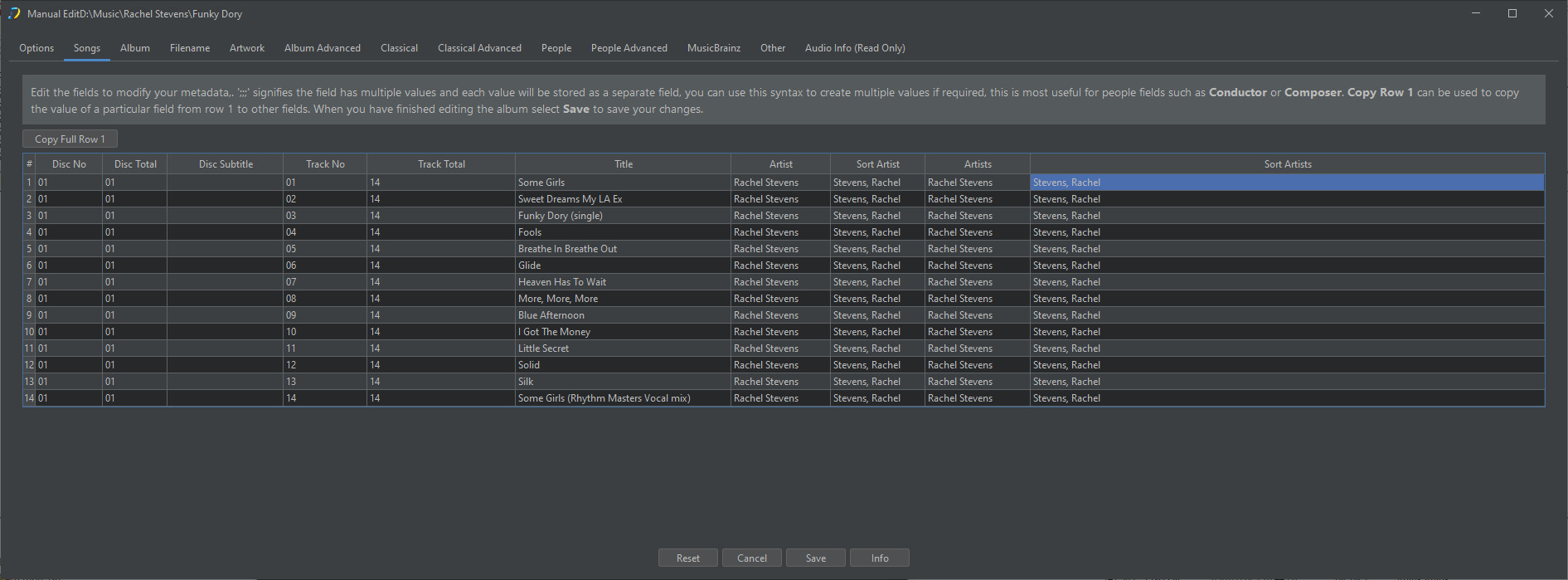This screenshot has width=1568, height=580.
Task: Click the Title column header
Action: pyautogui.click(x=624, y=164)
